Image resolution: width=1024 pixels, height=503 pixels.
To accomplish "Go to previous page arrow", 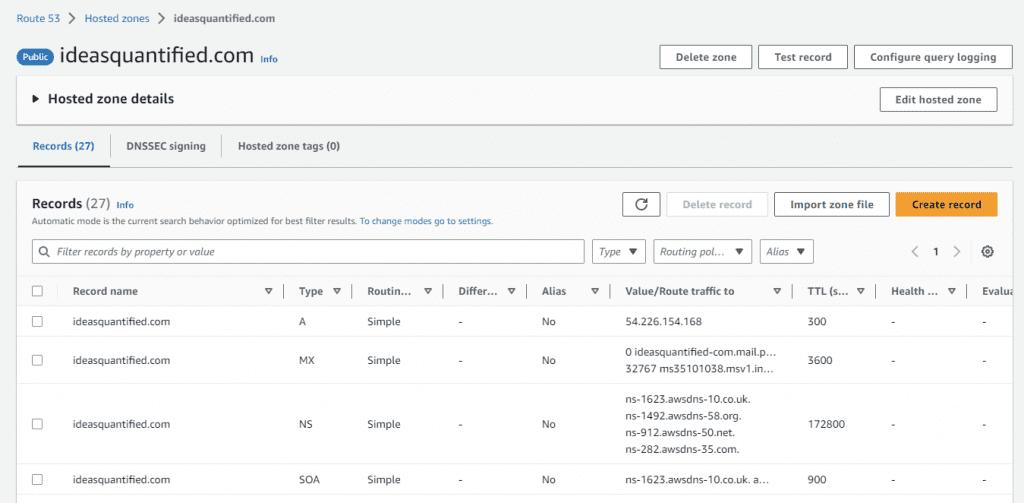I will (x=915, y=252).
